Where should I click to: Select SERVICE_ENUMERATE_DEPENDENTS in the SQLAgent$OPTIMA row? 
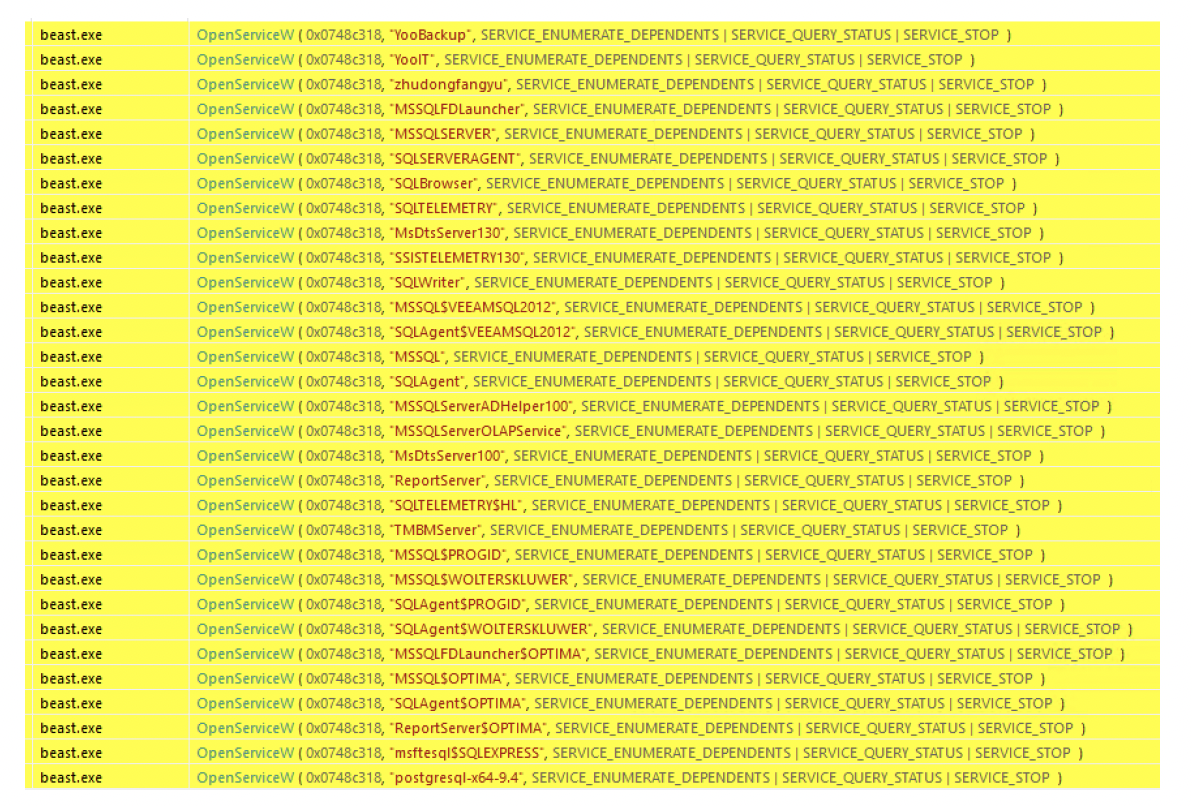click(x=653, y=703)
